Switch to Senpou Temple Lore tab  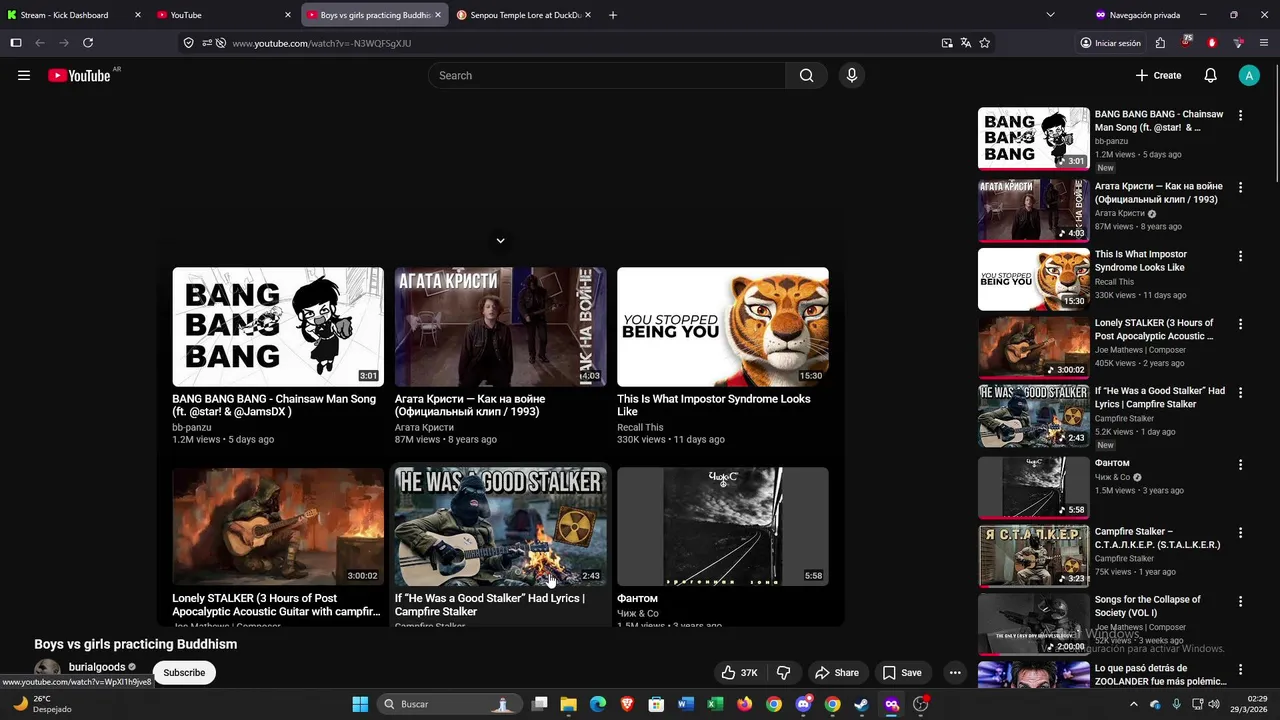[524, 15]
